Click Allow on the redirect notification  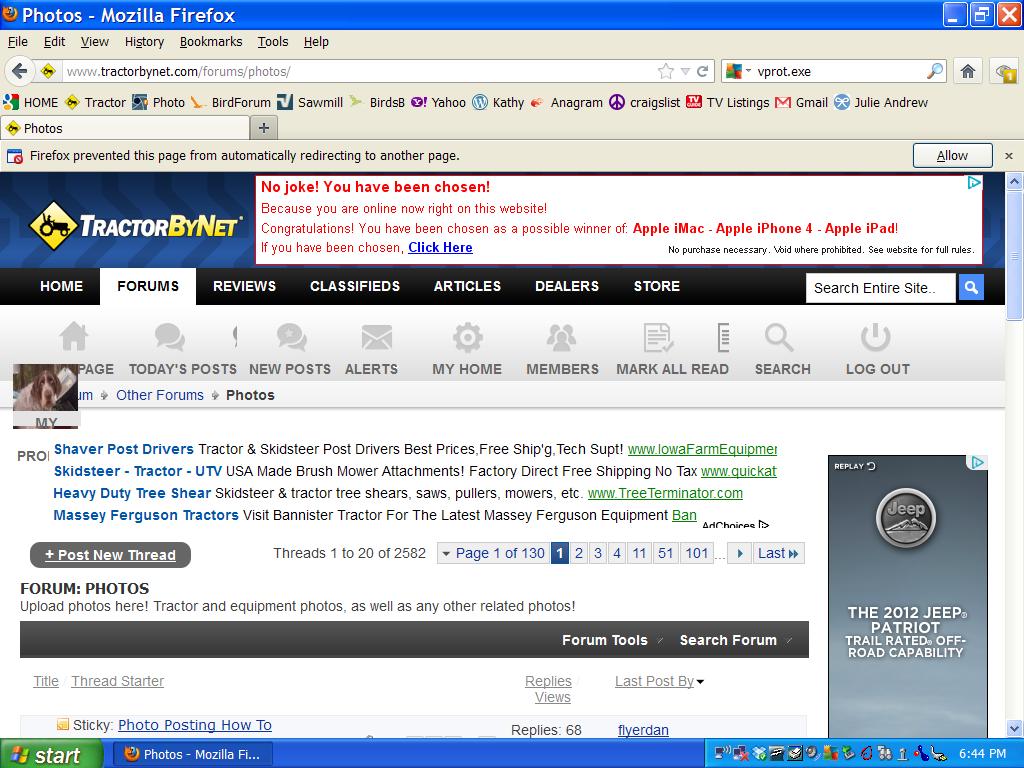[x=952, y=155]
